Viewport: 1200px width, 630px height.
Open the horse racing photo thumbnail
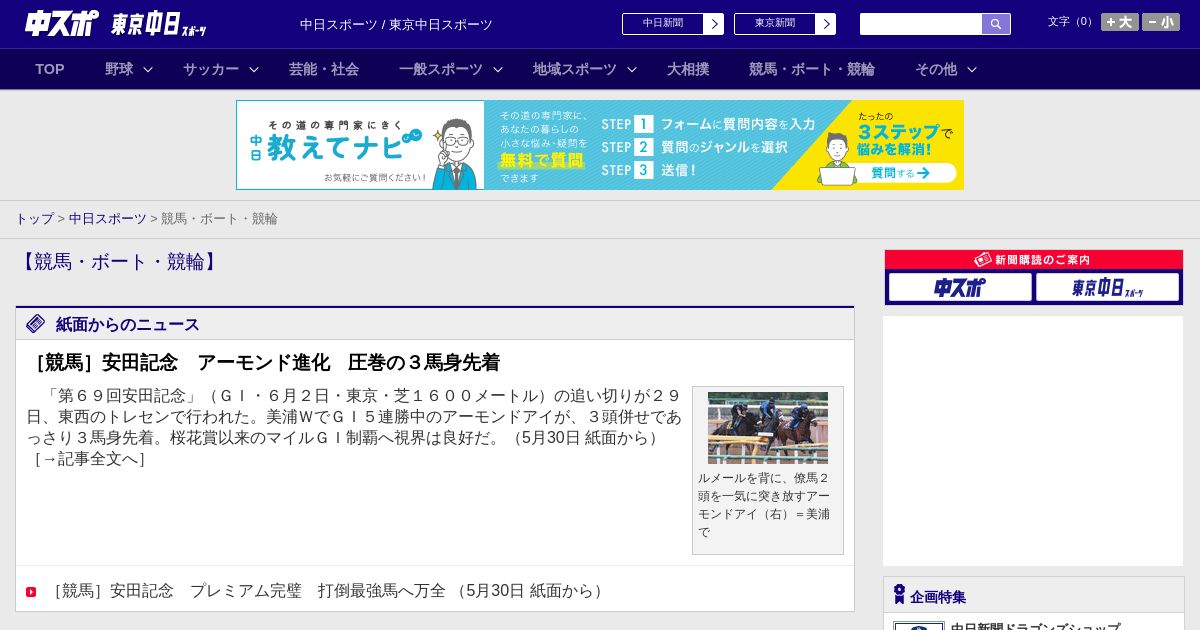click(x=768, y=428)
